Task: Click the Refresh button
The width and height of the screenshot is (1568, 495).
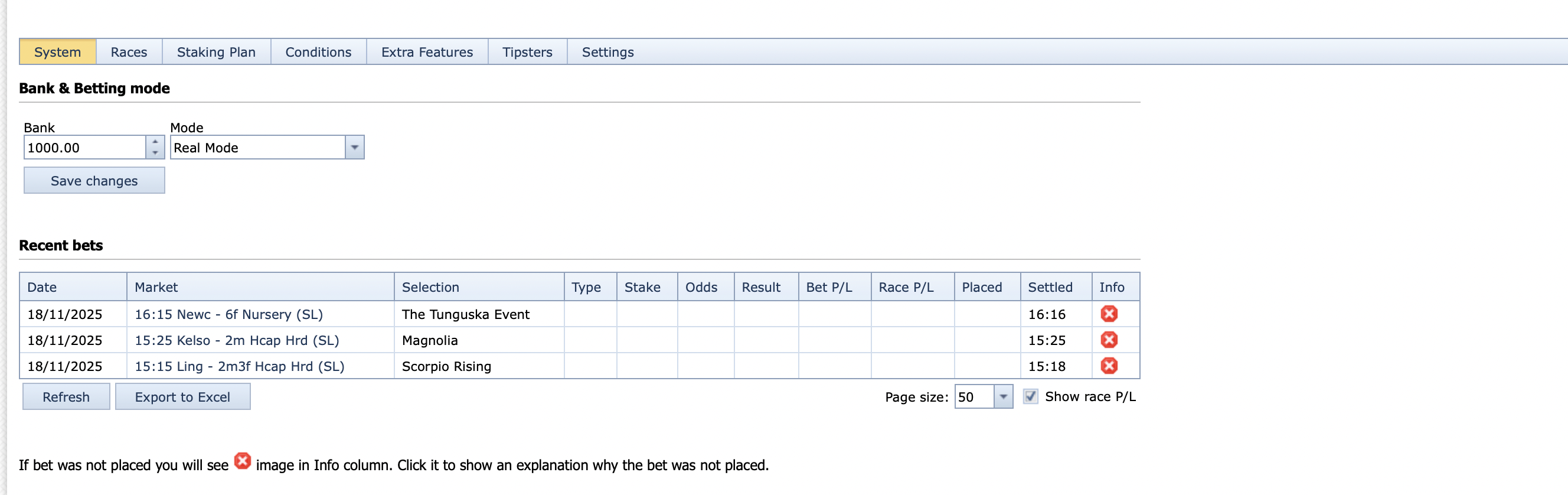Action: tap(66, 397)
